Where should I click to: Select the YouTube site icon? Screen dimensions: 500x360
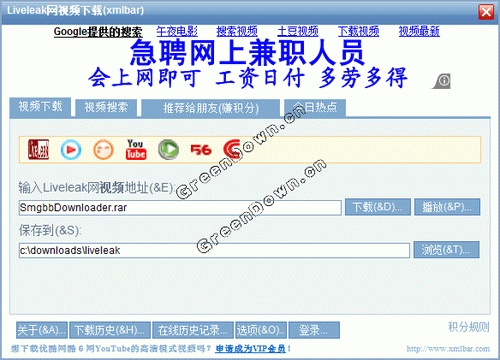coord(136,149)
